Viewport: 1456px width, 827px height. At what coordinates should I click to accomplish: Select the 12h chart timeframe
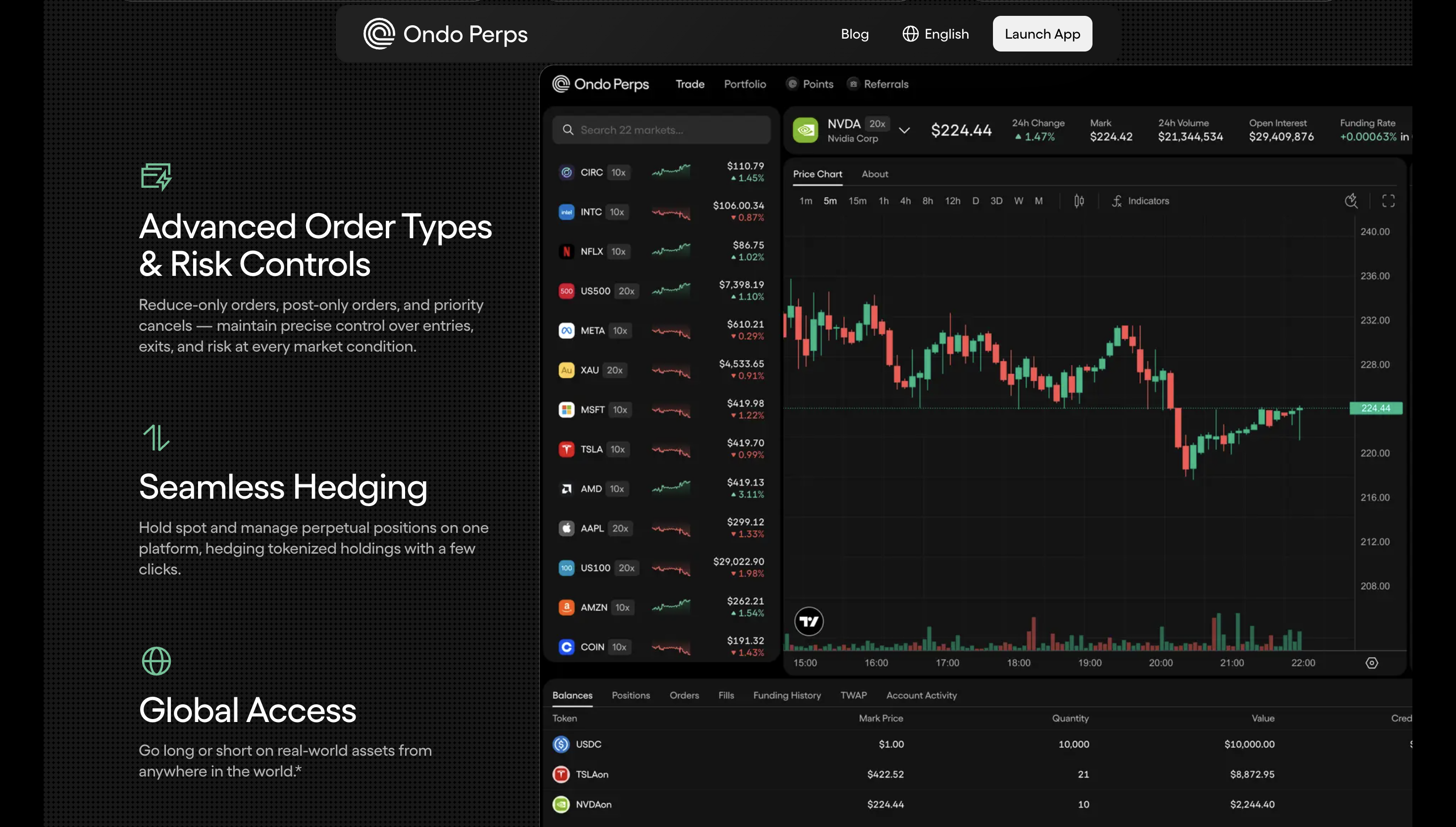[x=952, y=201]
